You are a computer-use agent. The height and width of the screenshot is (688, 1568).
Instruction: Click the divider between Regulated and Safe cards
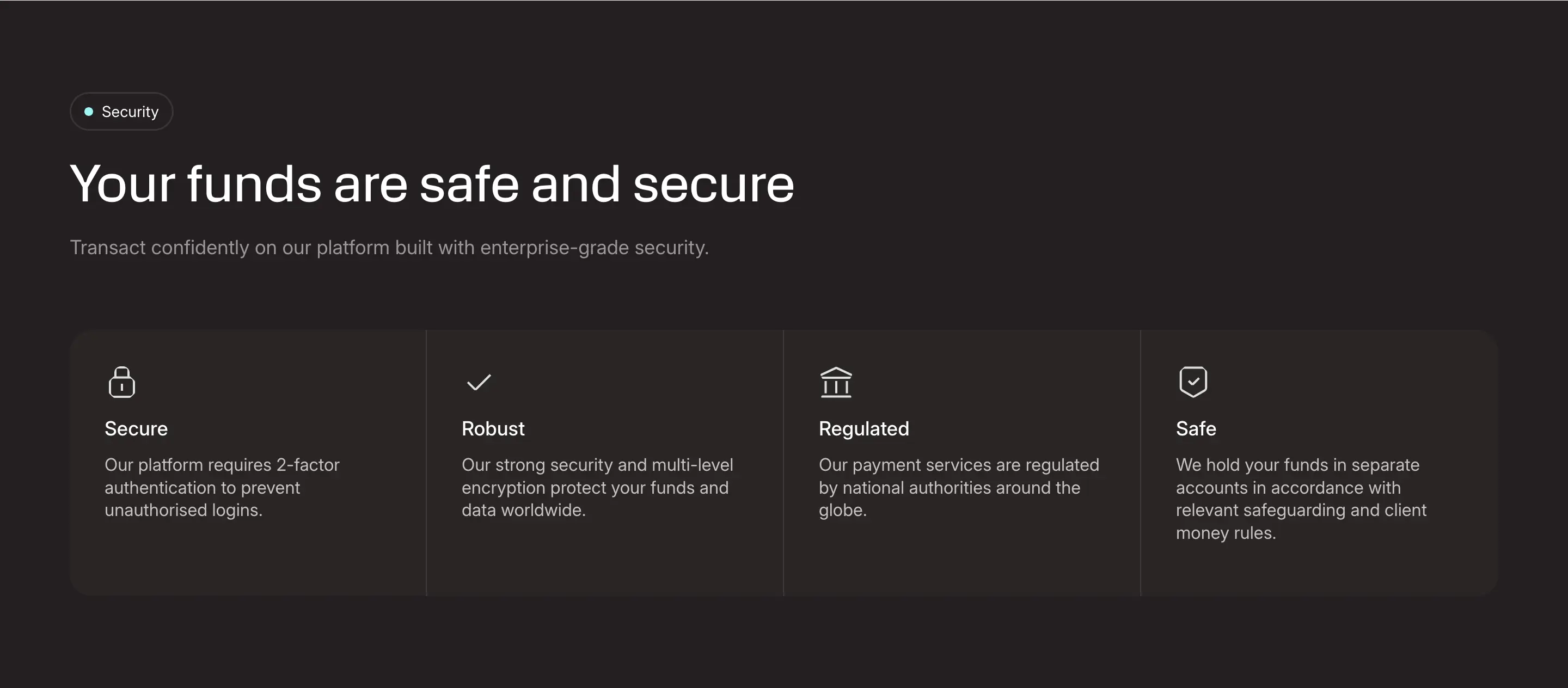click(1140, 462)
